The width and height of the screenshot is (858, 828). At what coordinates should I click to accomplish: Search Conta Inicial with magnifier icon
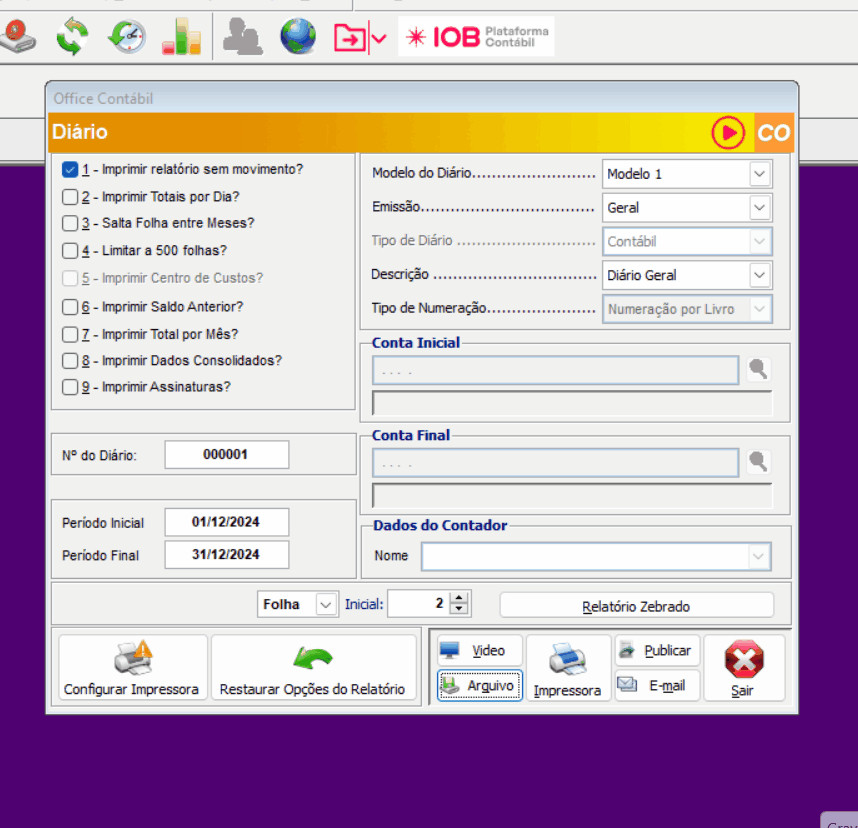tap(759, 370)
